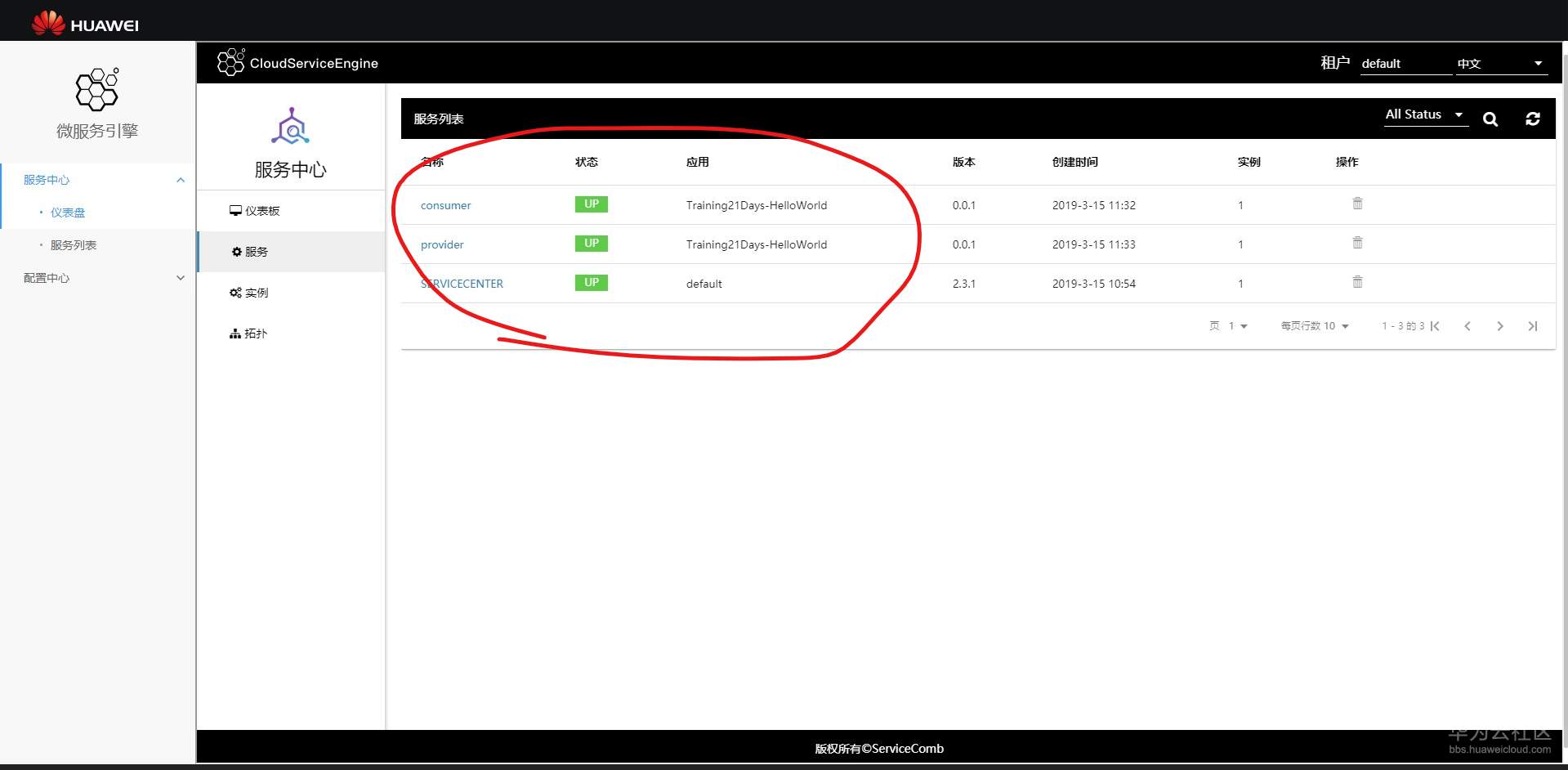
Task: Delete the consumer service
Action: point(1357,204)
